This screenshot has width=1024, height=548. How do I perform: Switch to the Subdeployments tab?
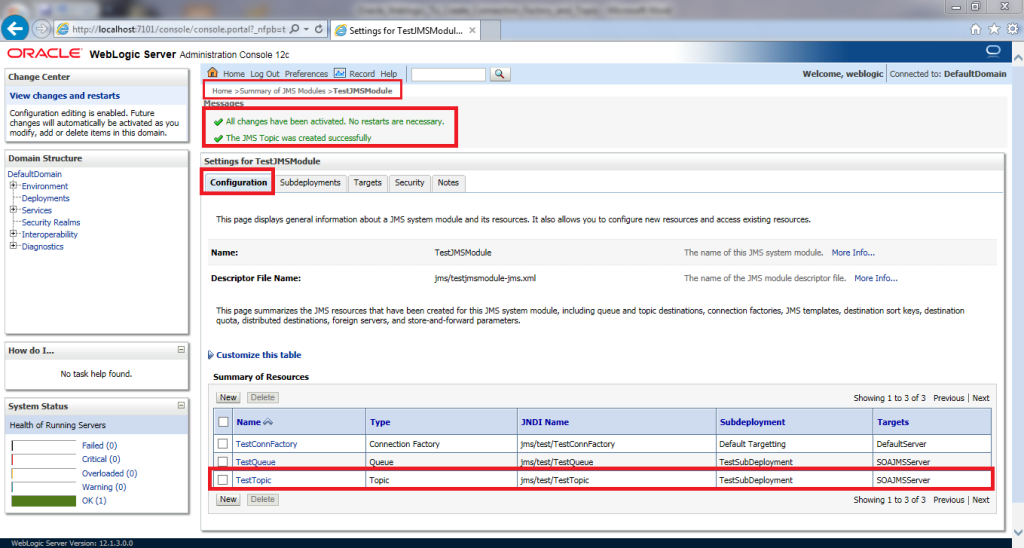click(310, 183)
